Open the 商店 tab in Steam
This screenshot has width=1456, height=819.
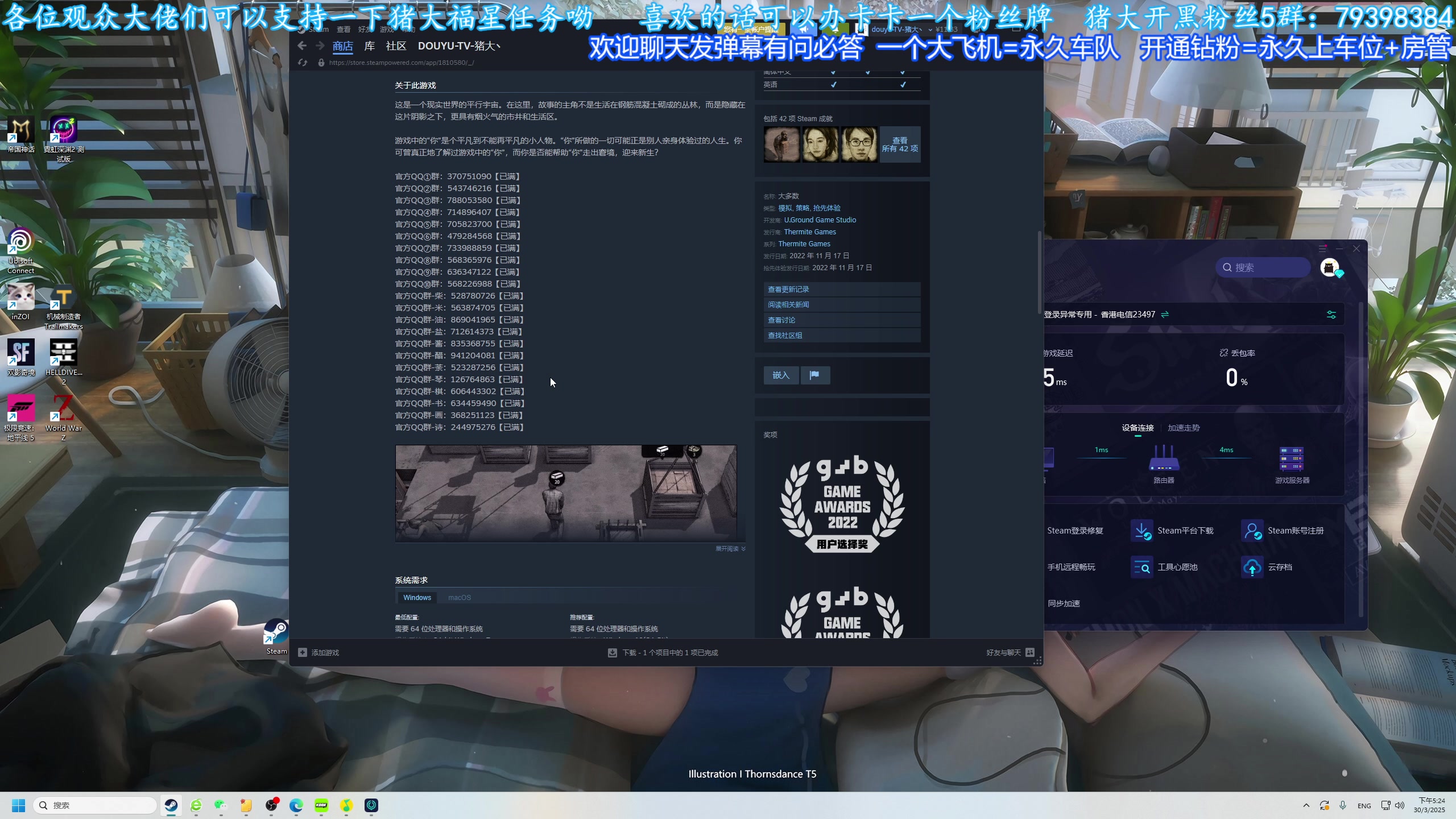tap(343, 46)
